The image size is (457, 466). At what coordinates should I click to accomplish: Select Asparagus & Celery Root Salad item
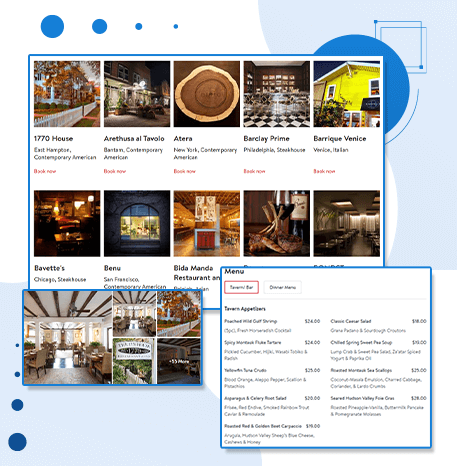click(255, 398)
